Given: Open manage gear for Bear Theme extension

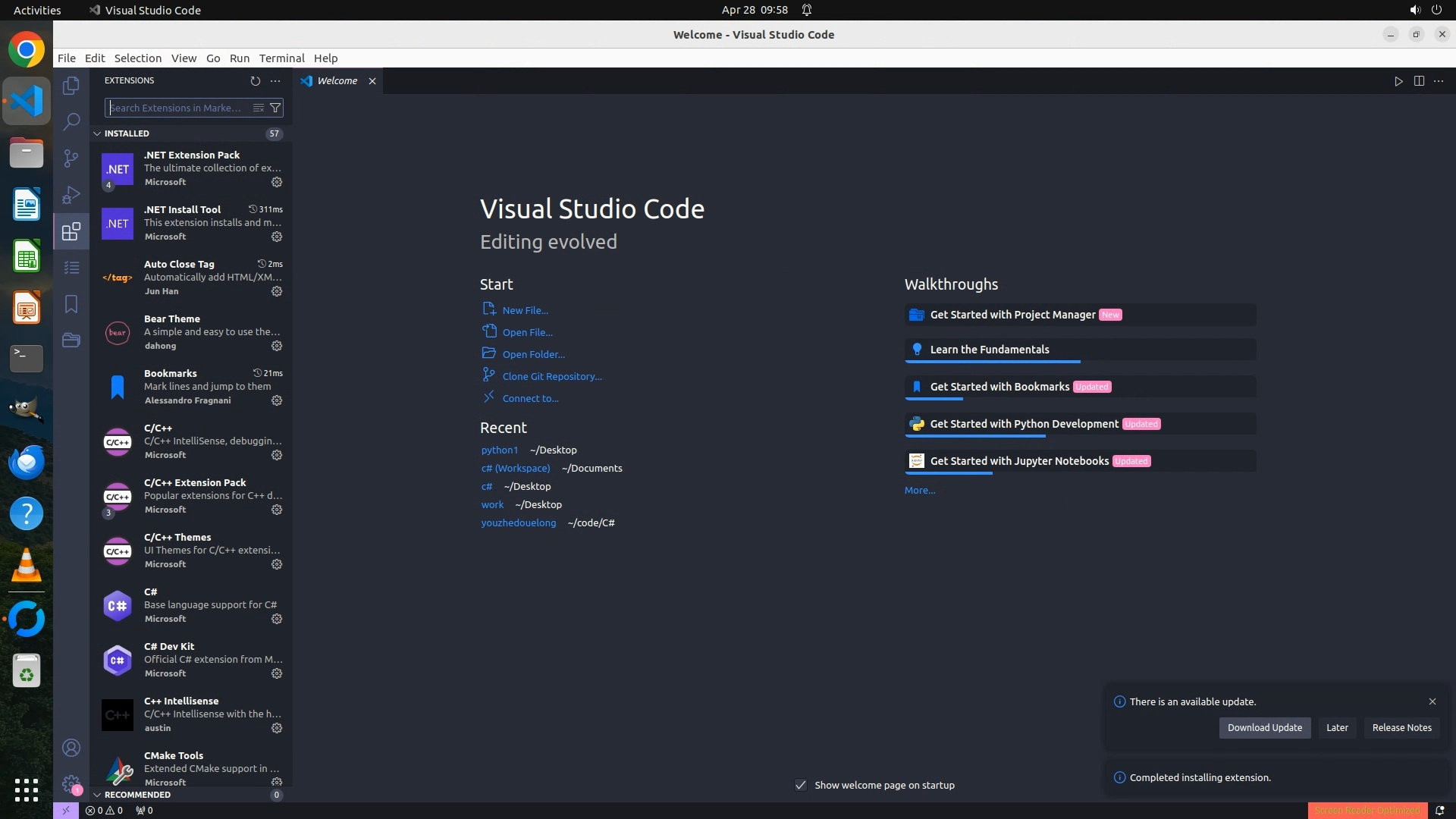Looking at the screenshot, I should click(277, 346).
